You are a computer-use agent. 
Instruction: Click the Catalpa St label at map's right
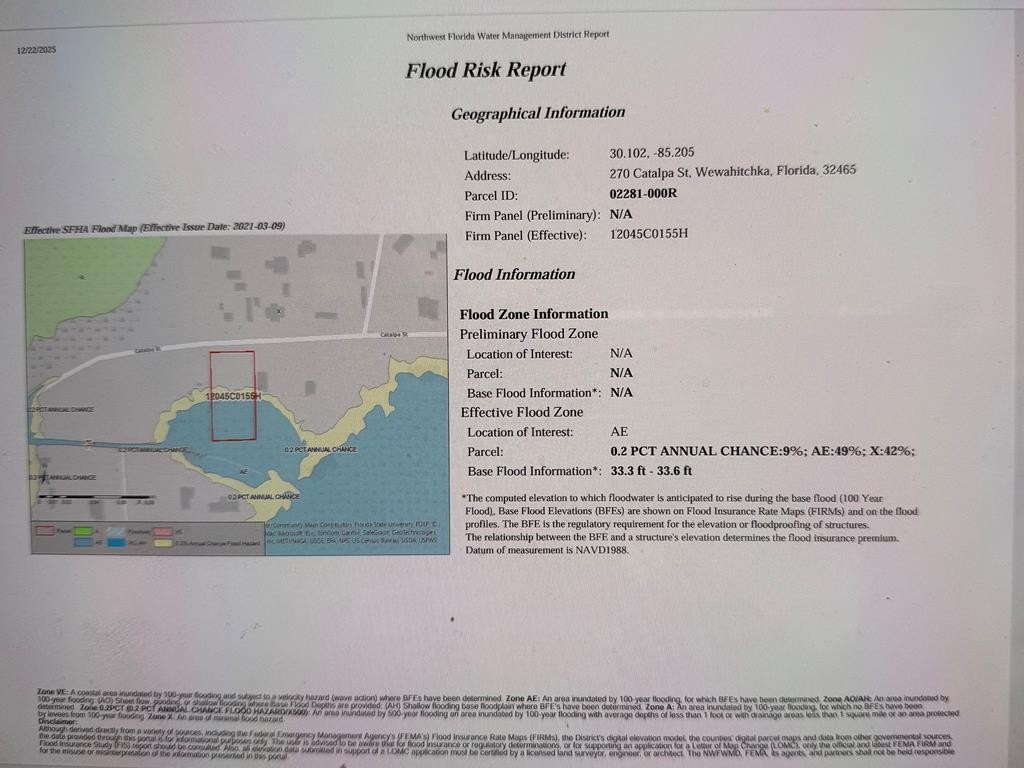pyautogui.click(x=395, y=336)
